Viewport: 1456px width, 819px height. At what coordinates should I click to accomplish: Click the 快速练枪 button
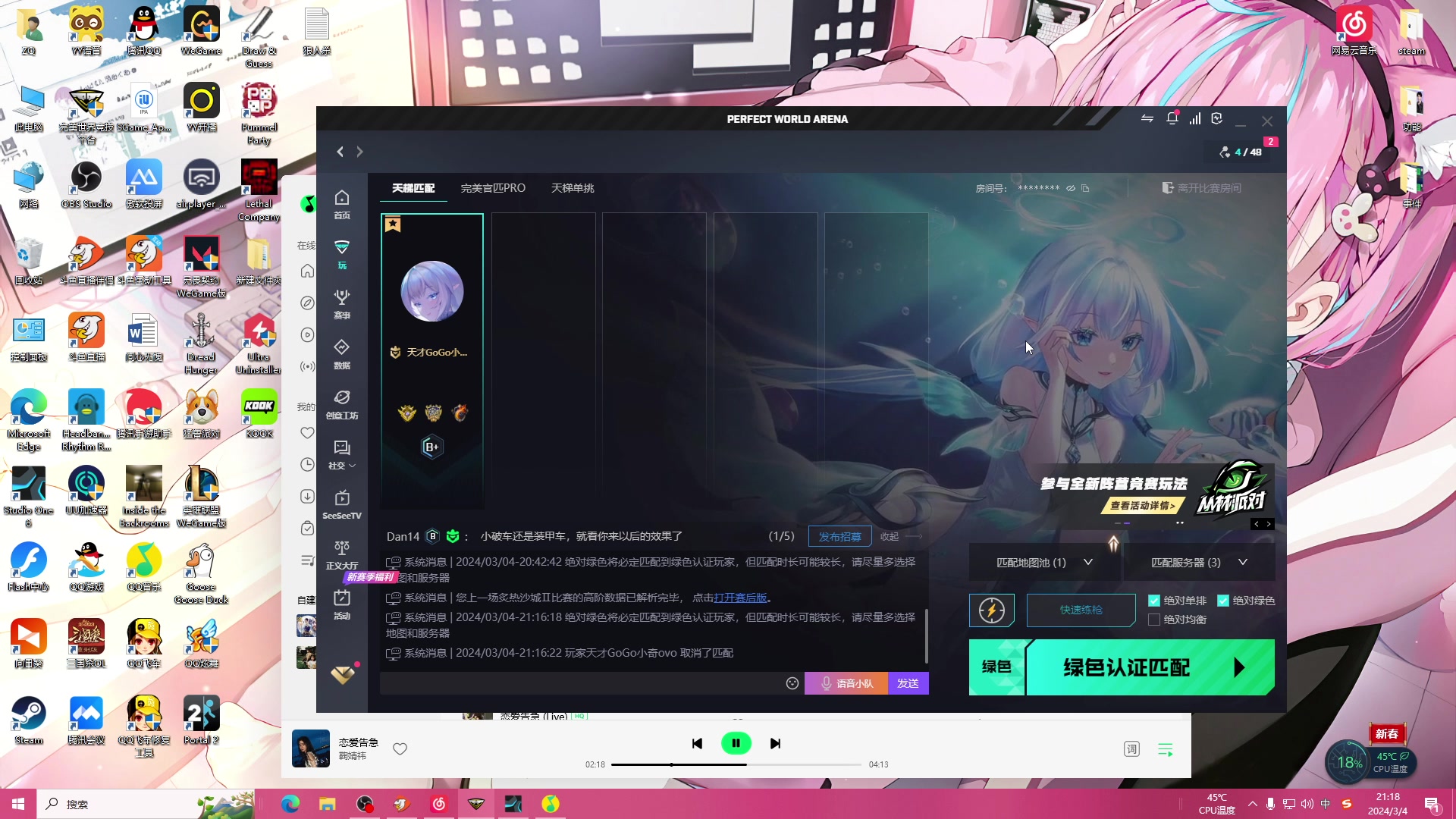pos(1081,610)
